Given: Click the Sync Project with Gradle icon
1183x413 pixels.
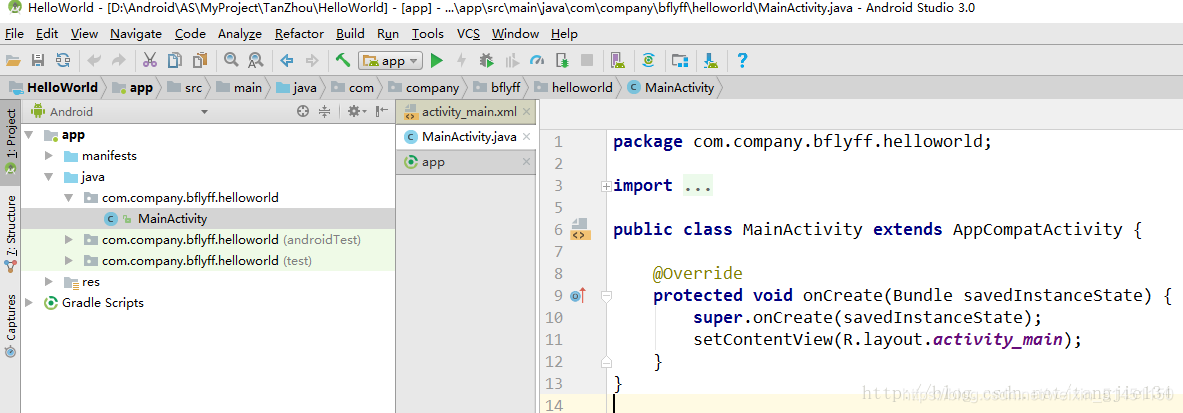Looking at the screenshot, I should pyautogui.click(x=649, y=60).
